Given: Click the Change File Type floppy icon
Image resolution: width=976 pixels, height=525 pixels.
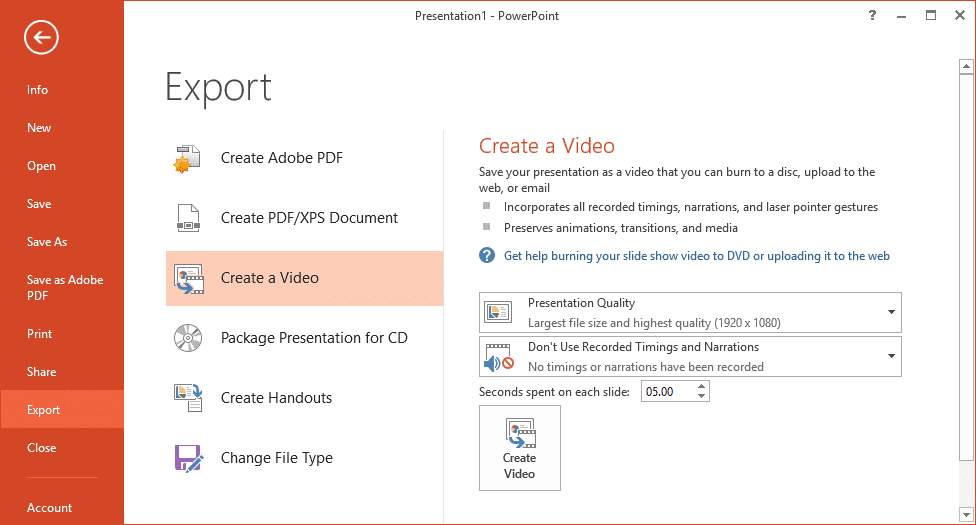Looking at the screenshot, I should tap(189, 458).
